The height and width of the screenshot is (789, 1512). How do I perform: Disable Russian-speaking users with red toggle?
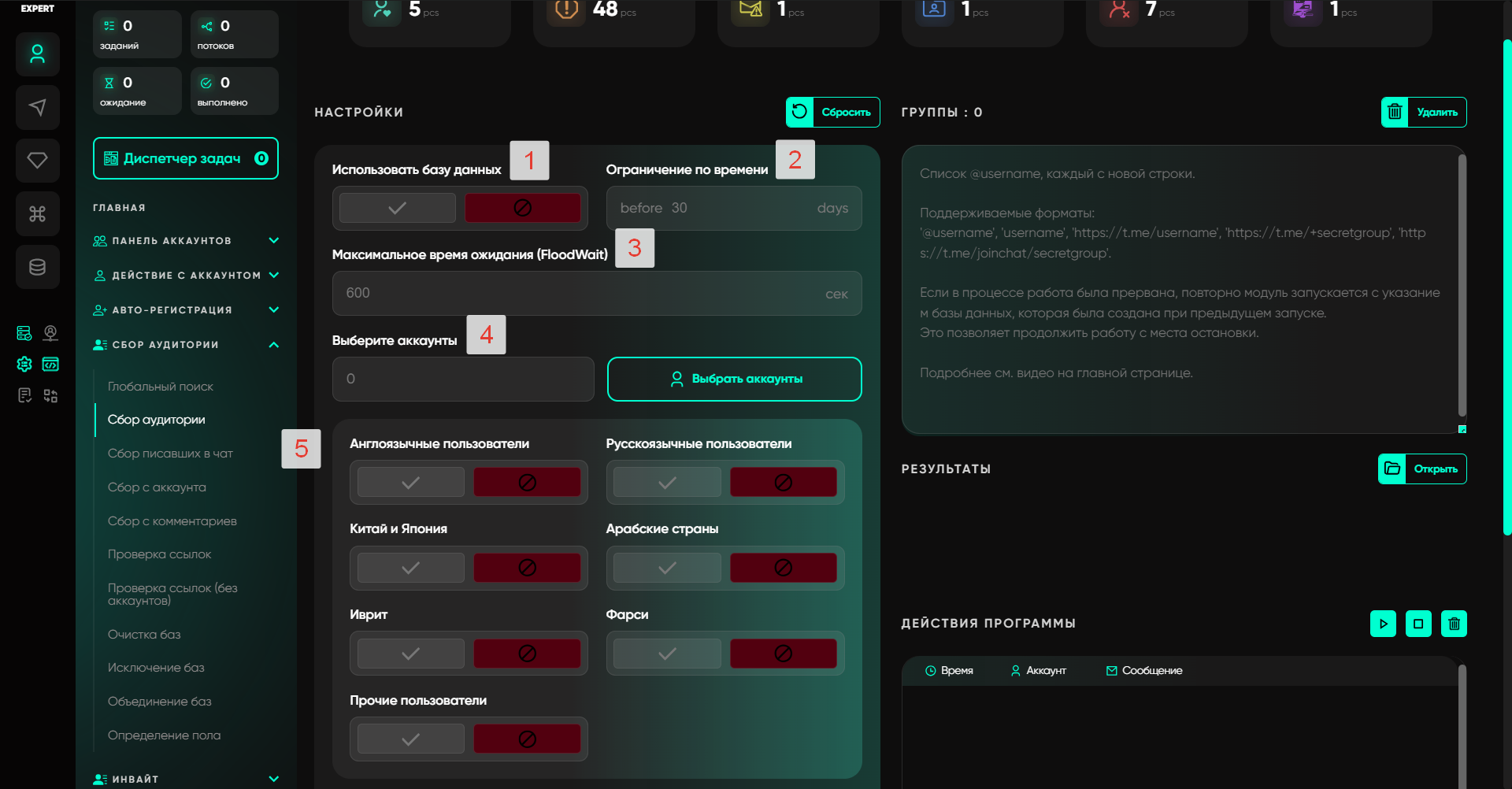pyautogui.click(x=783, y=482)
